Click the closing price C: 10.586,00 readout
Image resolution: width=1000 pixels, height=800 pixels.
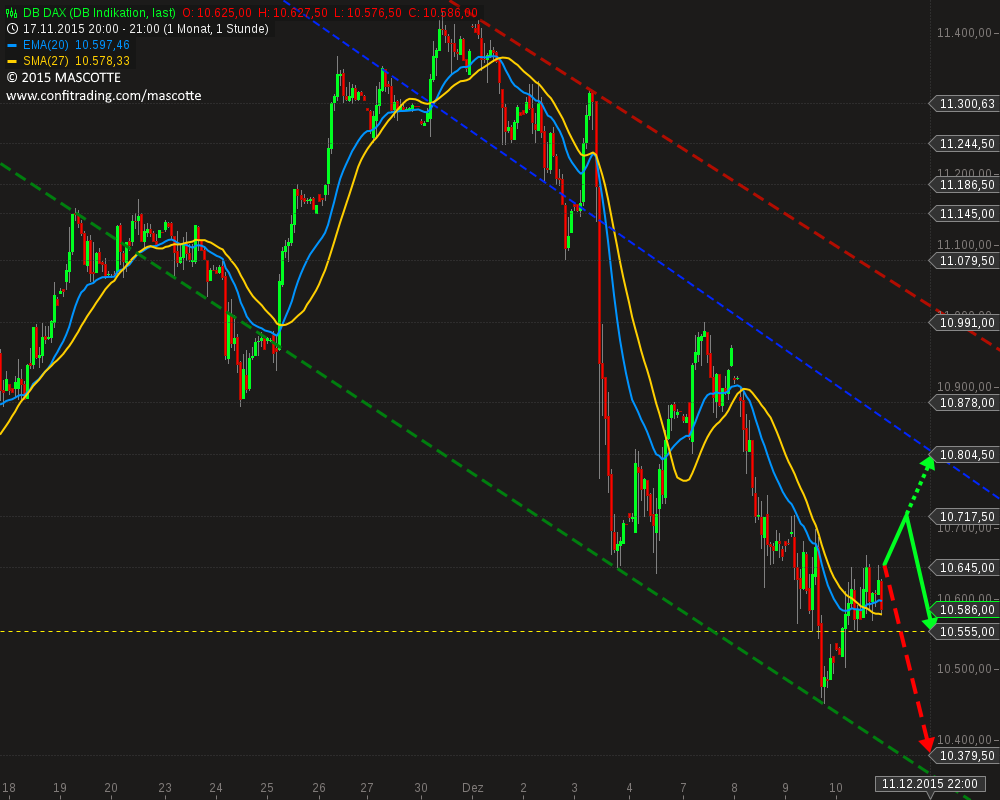tap(443, 13)
